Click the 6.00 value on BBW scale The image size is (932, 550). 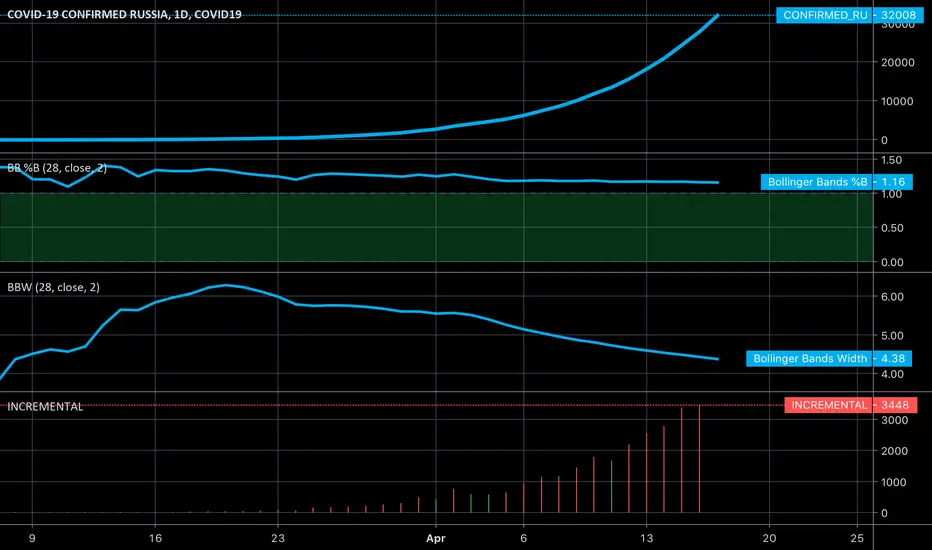click(892, 297)
